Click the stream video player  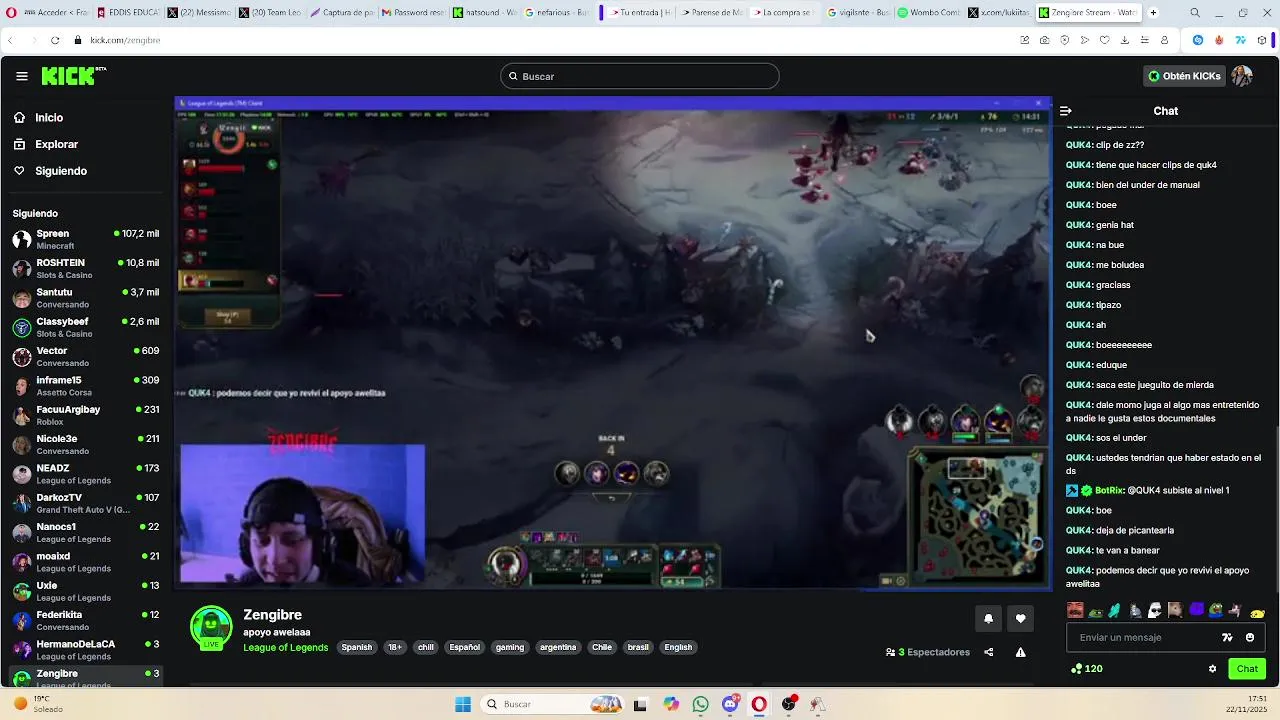pyautogui.click(x=613, y=343)
